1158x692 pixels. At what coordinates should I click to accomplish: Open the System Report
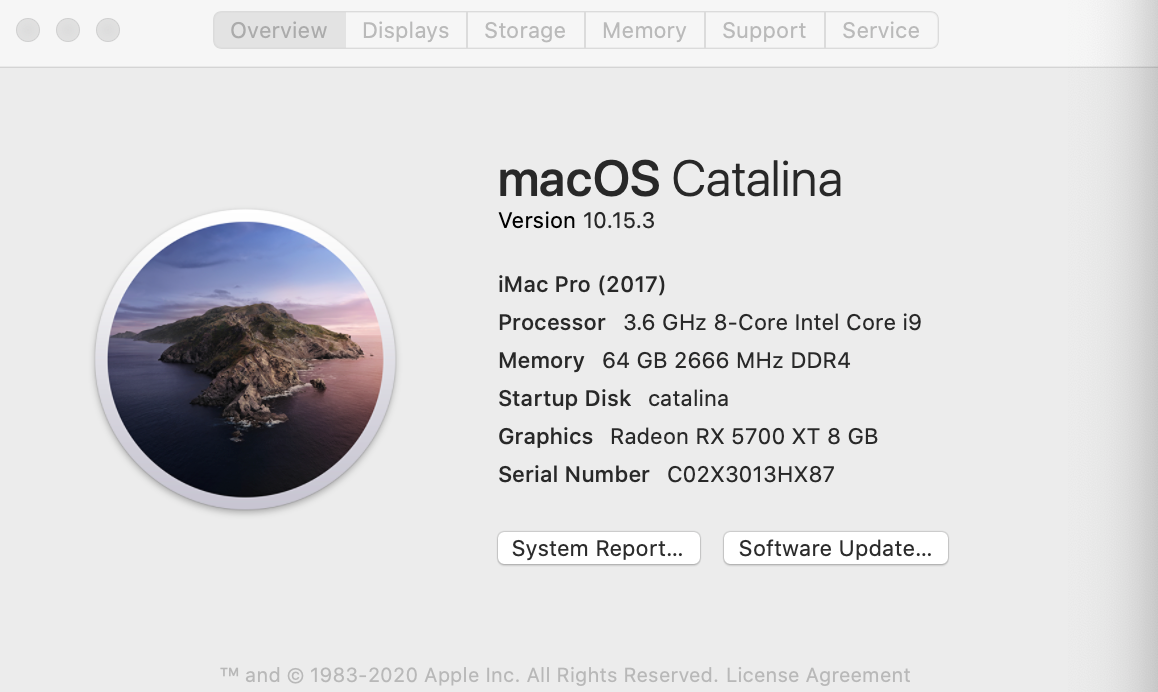pyautogui.click(x=598, y=548)
